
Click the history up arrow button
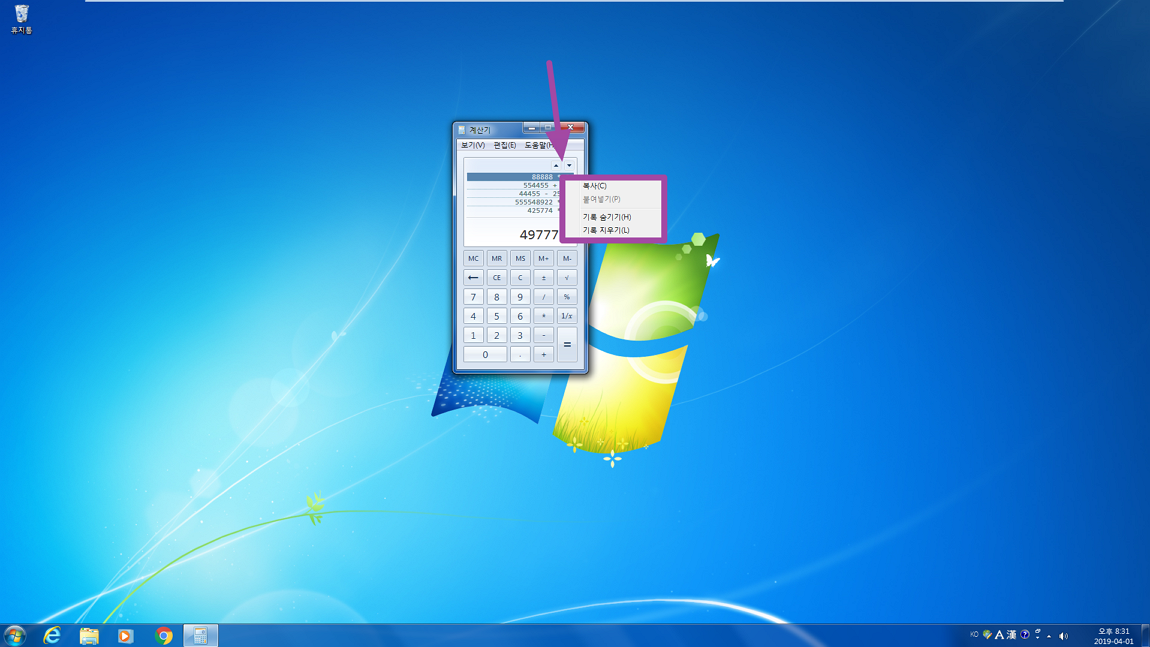556,166
